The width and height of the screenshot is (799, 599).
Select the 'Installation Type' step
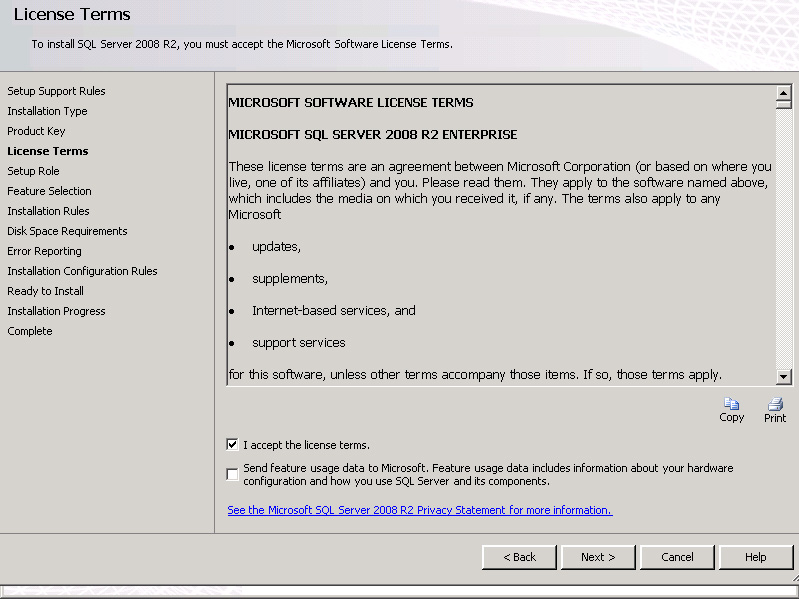[x=47, y=111]
